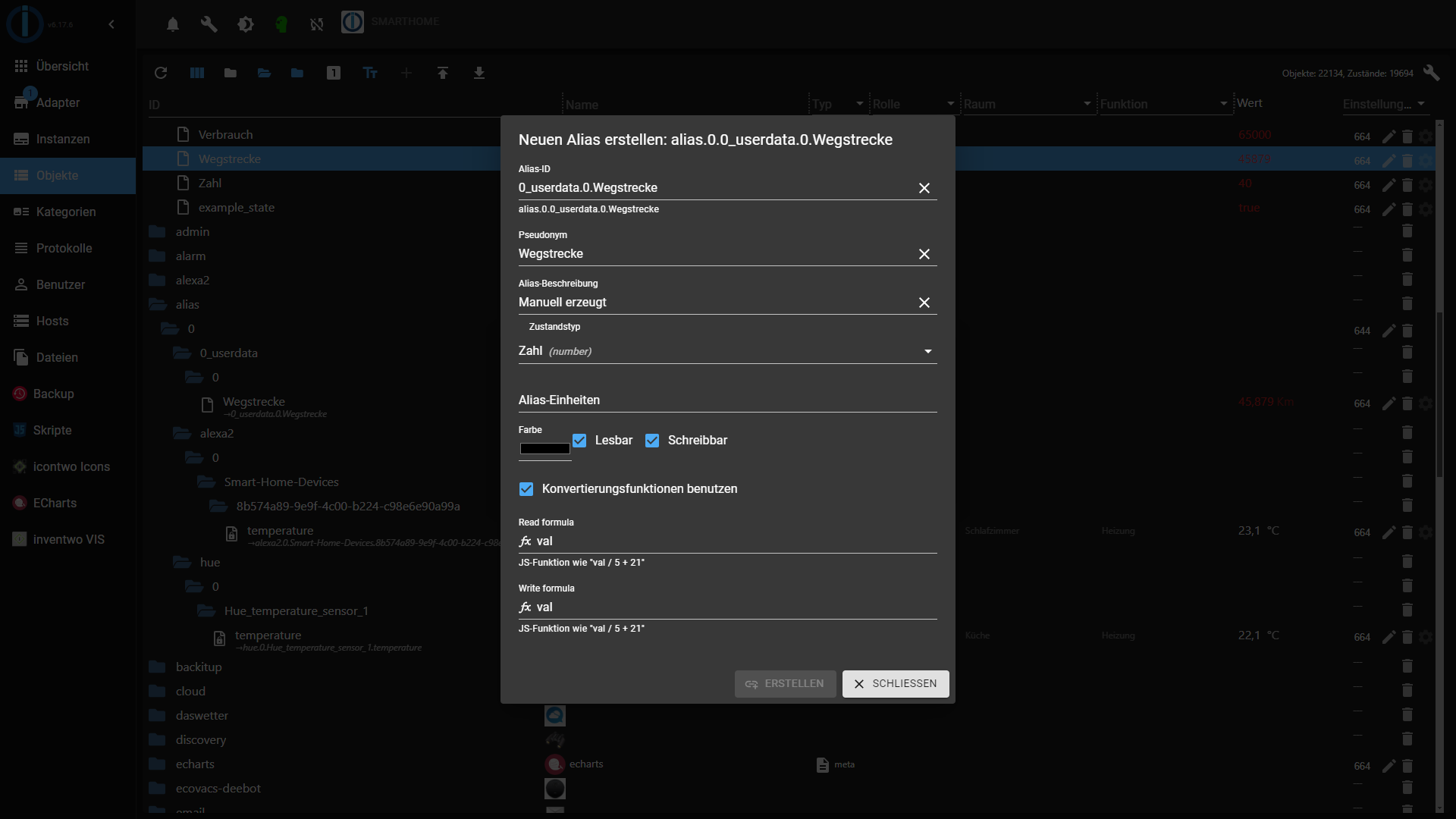Screen dimensions: 1456x819
Task: Click the objects list vertical scrollbar
Action: 1439,394
